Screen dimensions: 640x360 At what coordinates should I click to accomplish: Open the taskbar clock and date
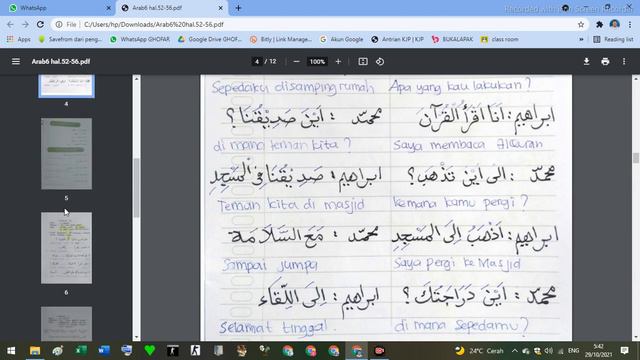pos(598,351)
